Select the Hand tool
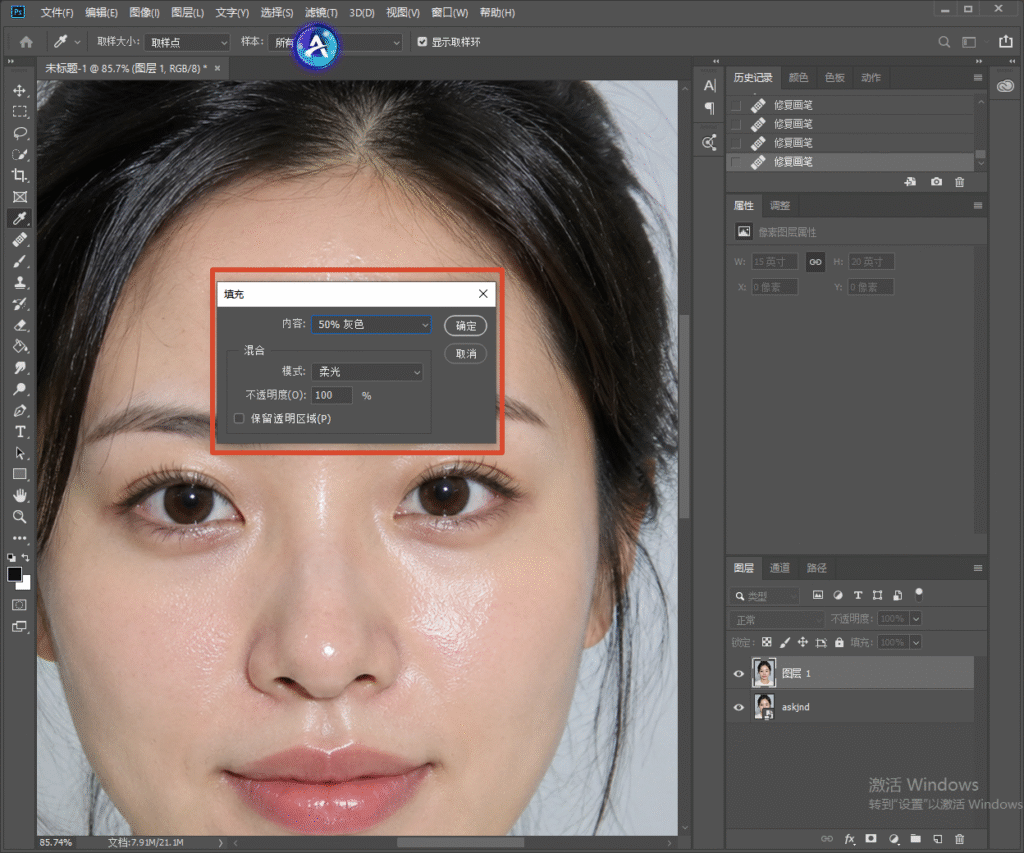Screen dimensions: 1024x853 20,495
